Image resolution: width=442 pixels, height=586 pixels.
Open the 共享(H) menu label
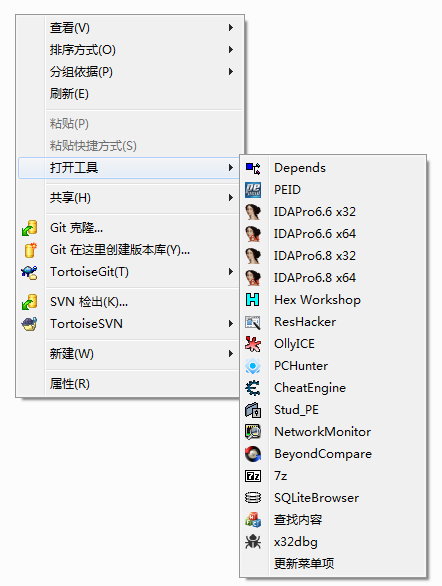point(70,198)
